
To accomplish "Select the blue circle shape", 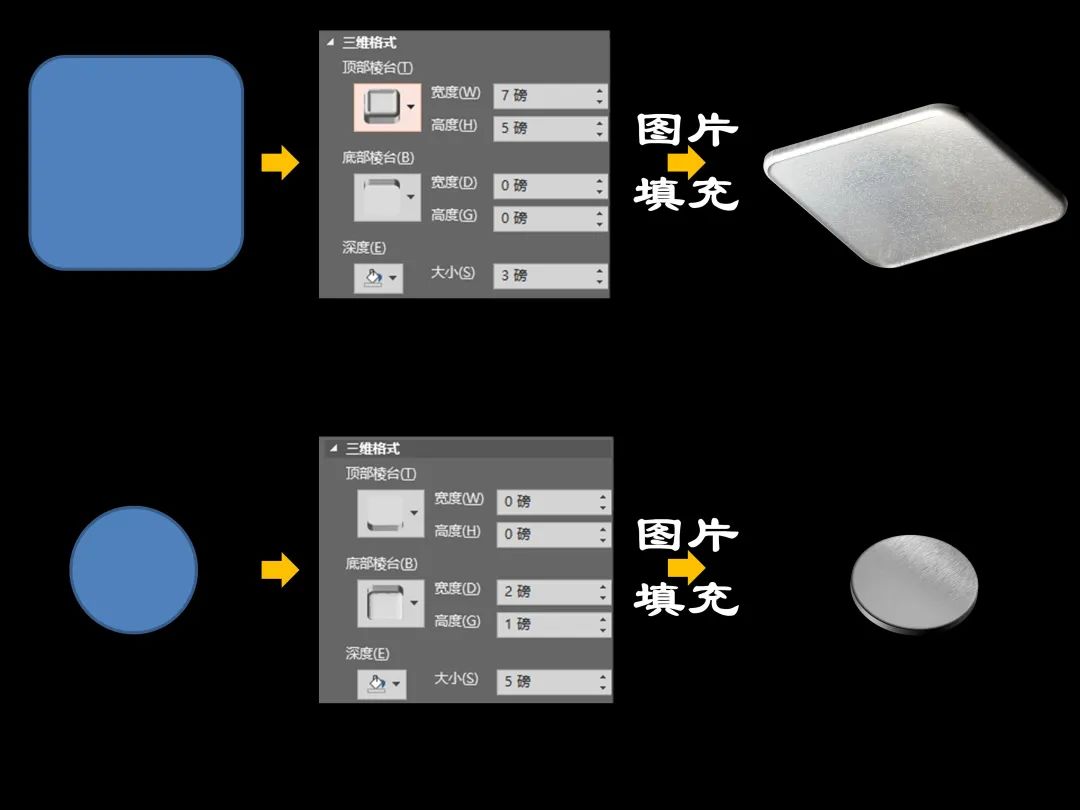I will pyautogui.click(x=134, y=570).
